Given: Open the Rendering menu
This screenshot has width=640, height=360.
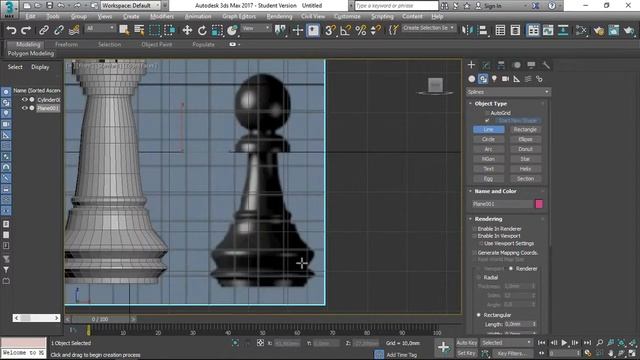Looking at the screenshot, I should coord(279,17).
